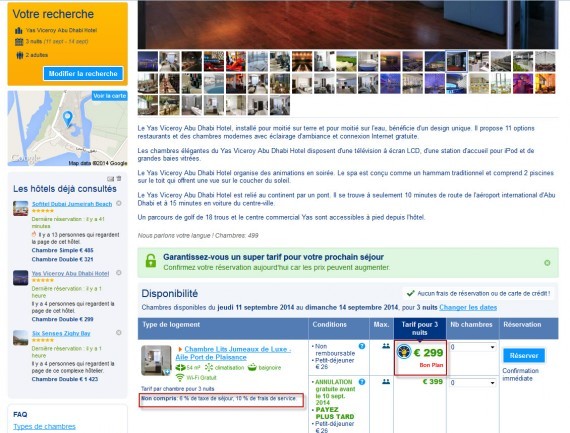The height and width of the screenshot is (433, 570).
Task: Open Chambre Lits Jumeaux de Luxe room link
Action: (x=233, y=353)
